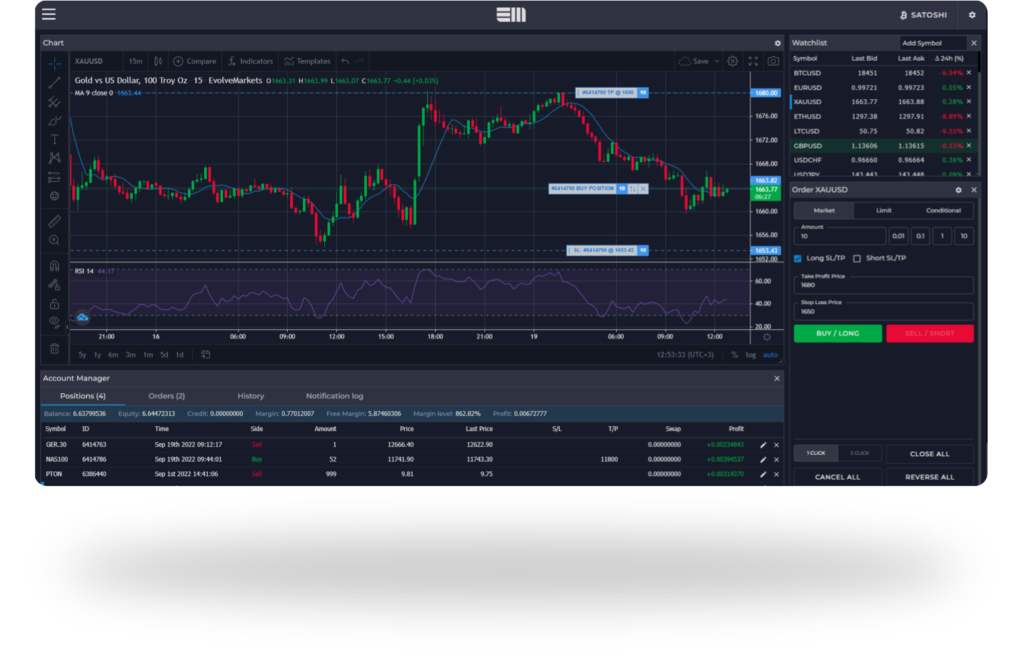Click the Take Profit Price field
Screen dimensions: 1024x668
pos(883,284)
